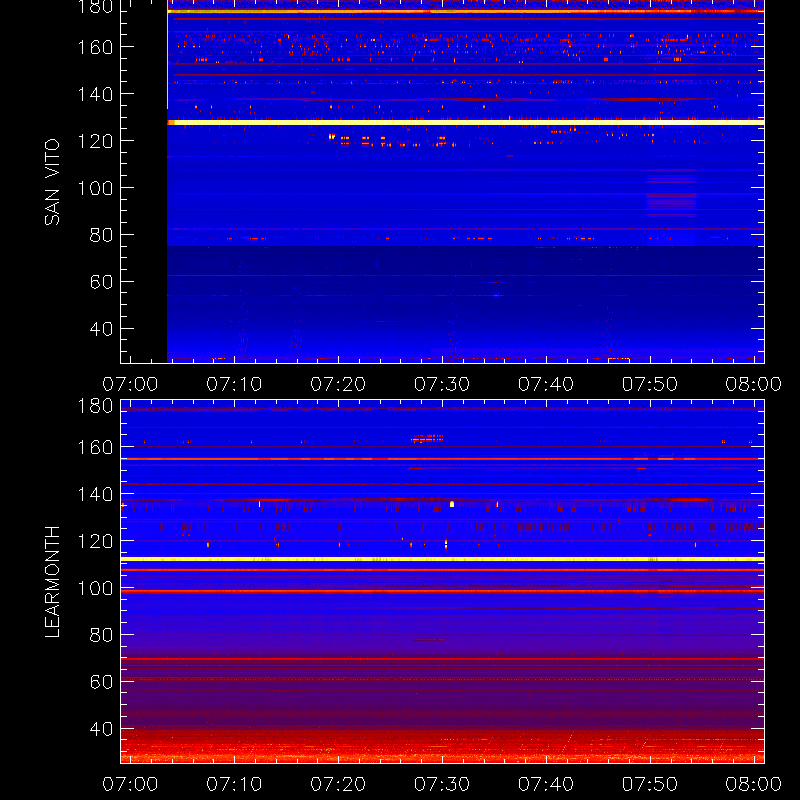Click the 08:00 time label under San Vito plot
Viewport: 800px width, 800px height.
(x=754, y=384)
